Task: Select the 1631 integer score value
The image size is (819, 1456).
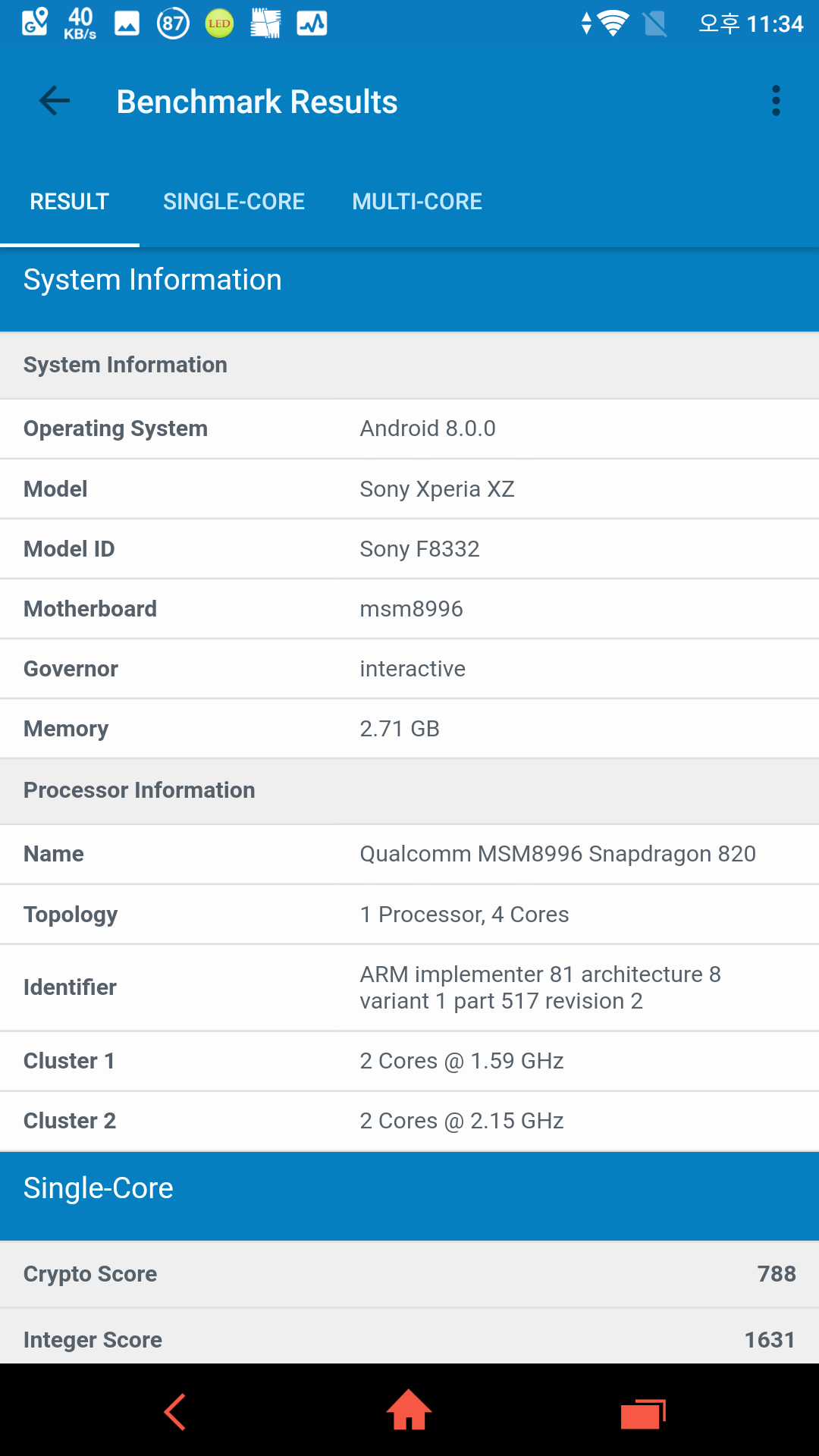Action: pyautogui.click(x=770, y=1340)
